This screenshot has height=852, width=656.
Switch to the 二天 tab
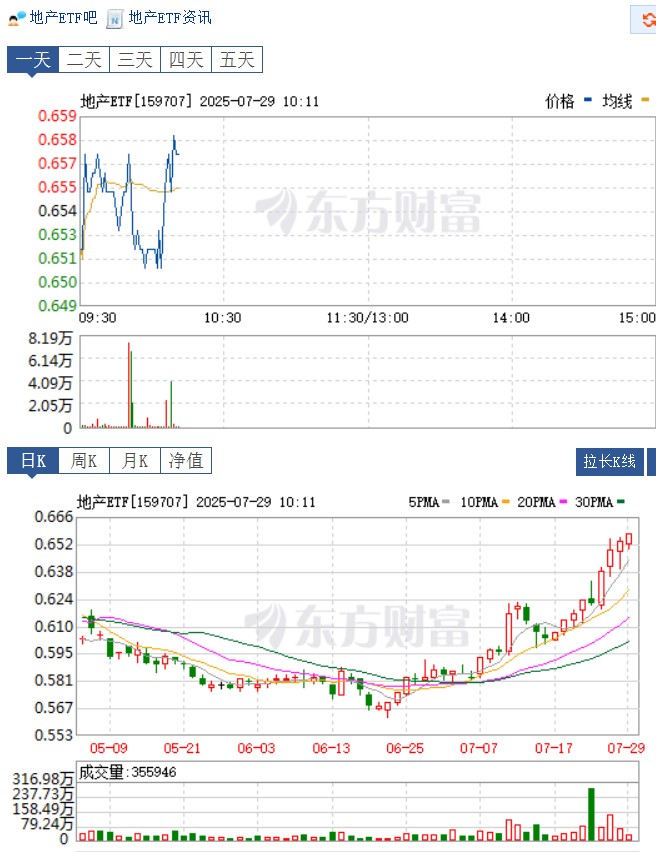click(84, 60)
